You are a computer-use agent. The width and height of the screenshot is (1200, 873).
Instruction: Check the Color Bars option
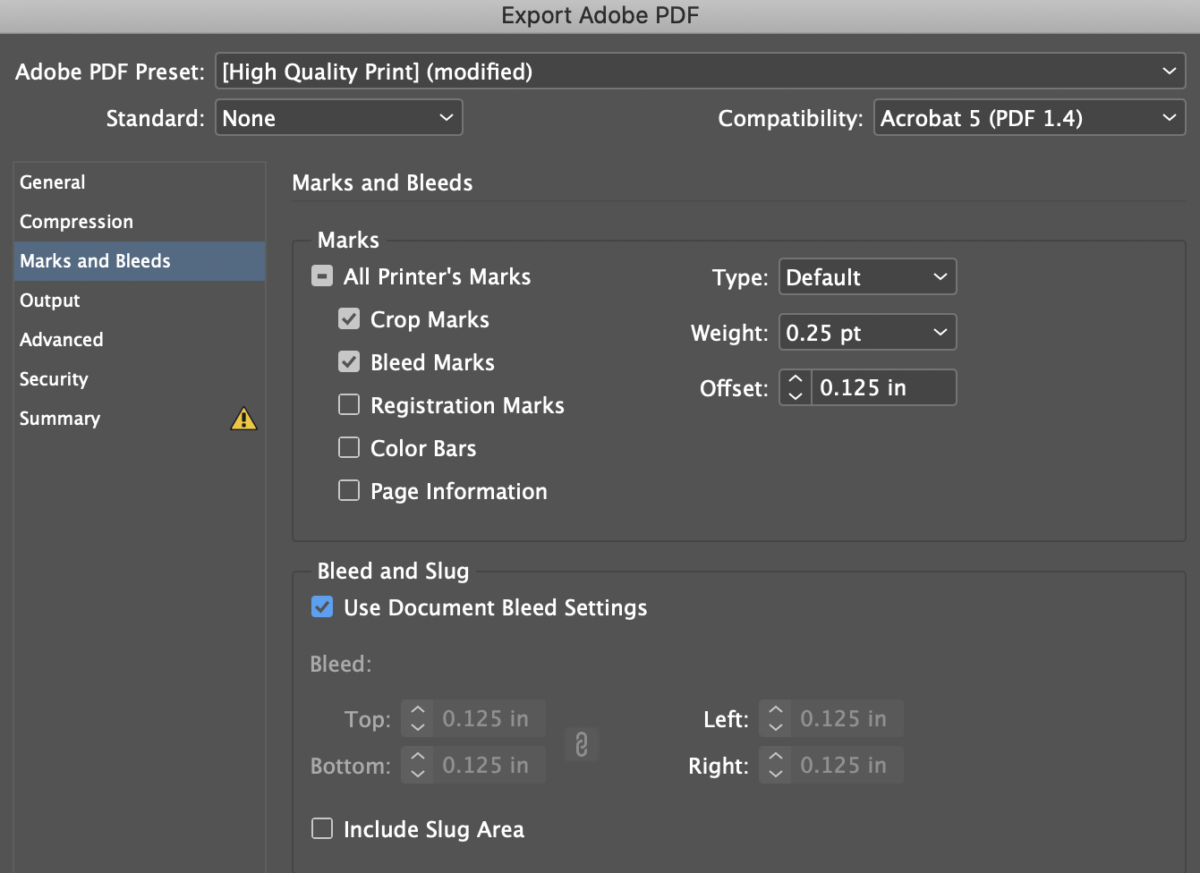pos(349,447)
